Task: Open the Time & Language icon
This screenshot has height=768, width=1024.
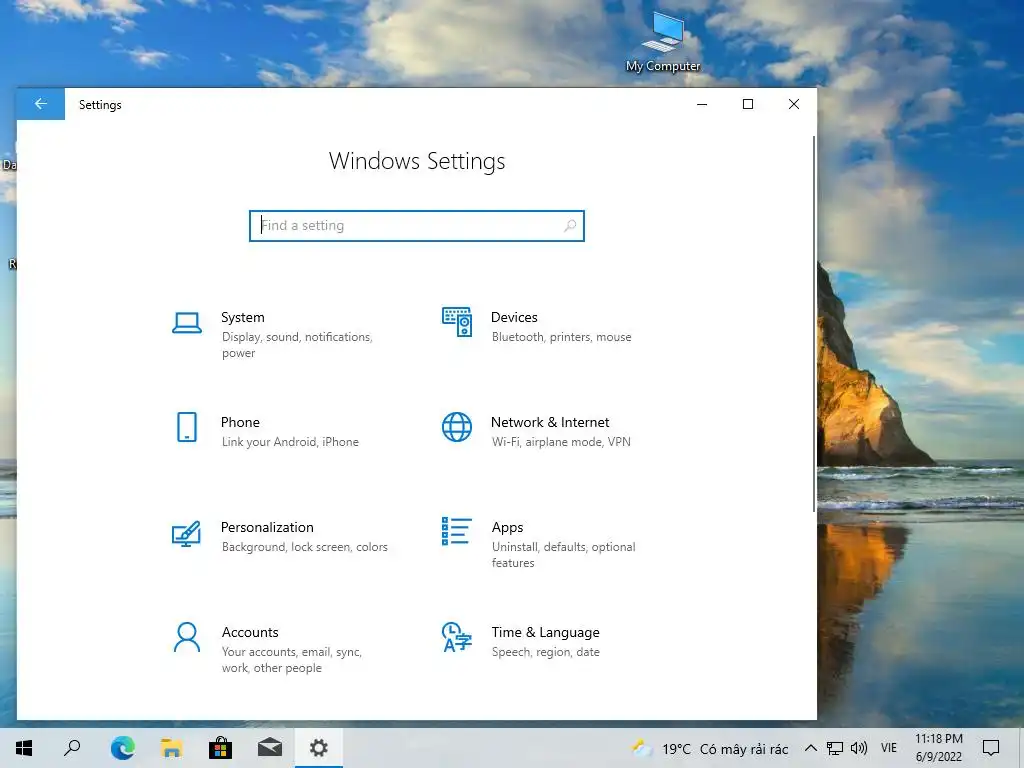Action: [456, 637]
